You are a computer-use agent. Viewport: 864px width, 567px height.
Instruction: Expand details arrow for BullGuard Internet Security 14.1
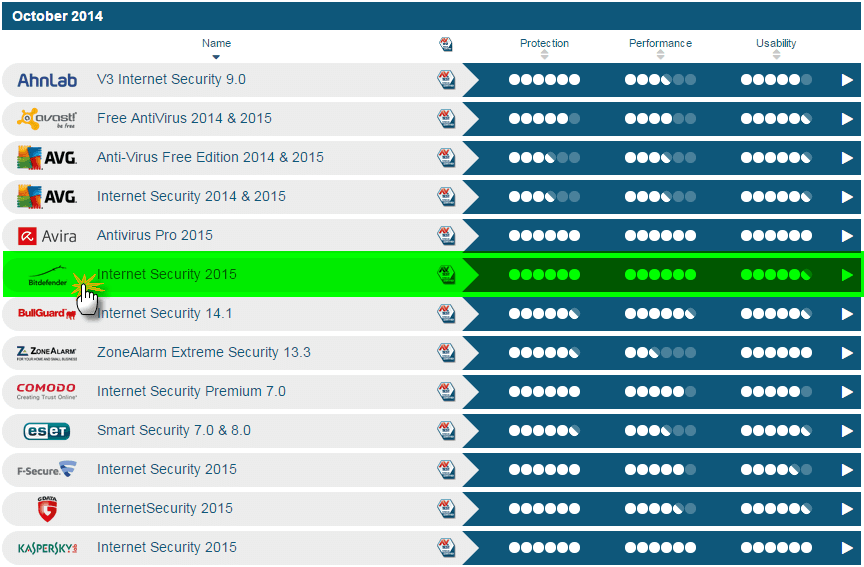pyautogui.click(x=847, y=314)
